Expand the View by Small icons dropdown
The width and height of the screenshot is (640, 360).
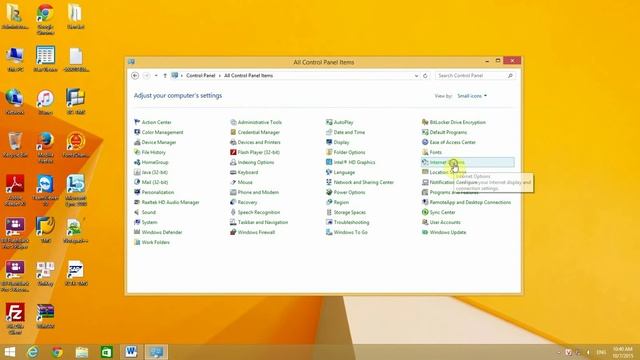click(472, 96)
